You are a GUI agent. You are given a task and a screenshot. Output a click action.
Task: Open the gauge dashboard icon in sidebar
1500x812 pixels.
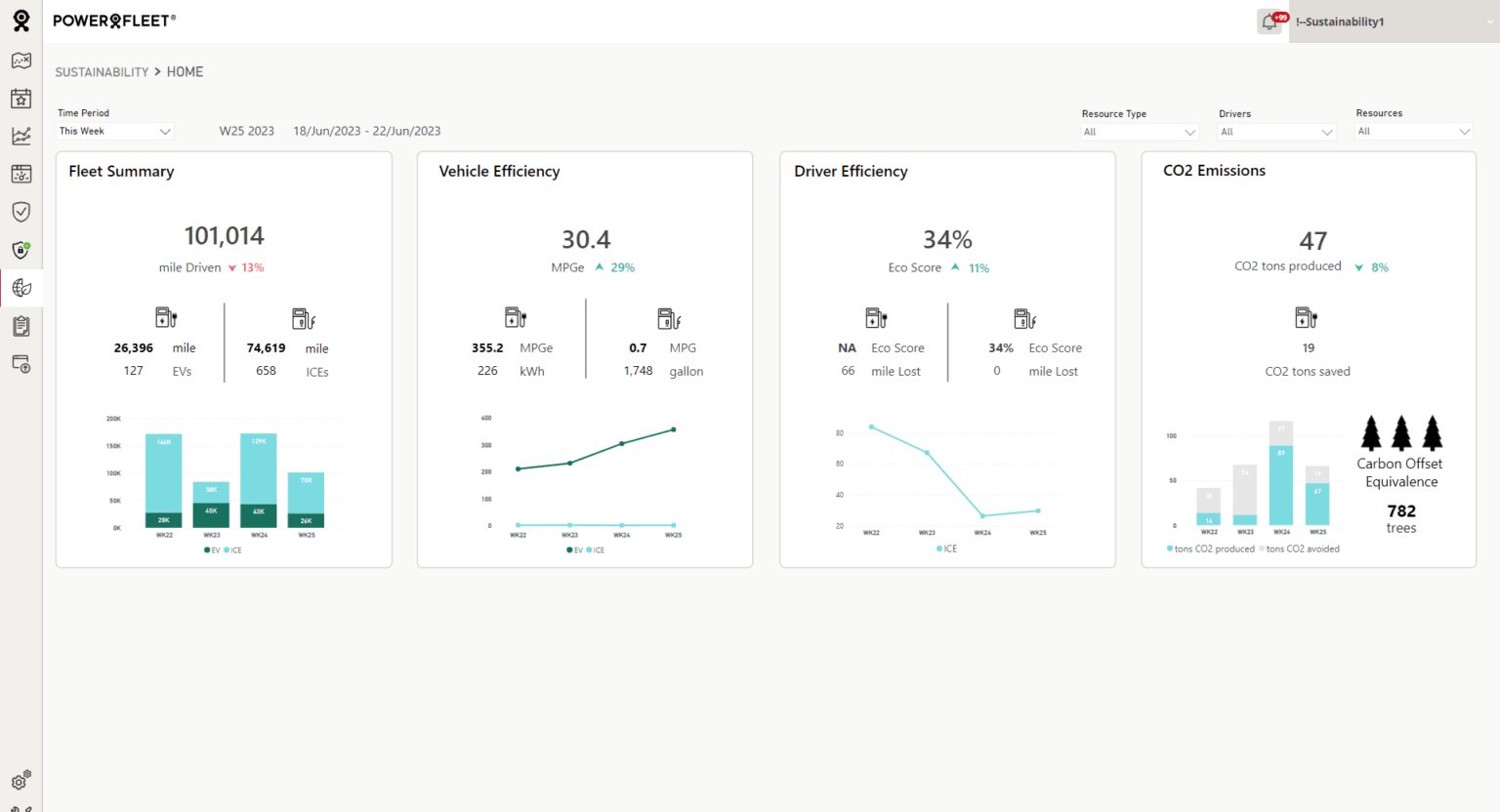click(x=21, y=174)
